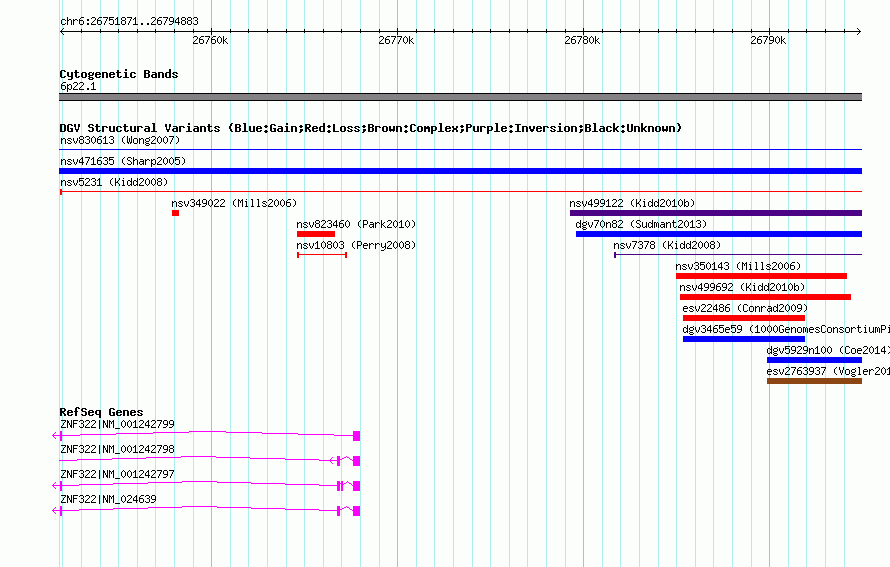Click the purple nsv499122 inversion bar
Image resolution: width=890 pixels, height=567 pixels.
point(716,213)
